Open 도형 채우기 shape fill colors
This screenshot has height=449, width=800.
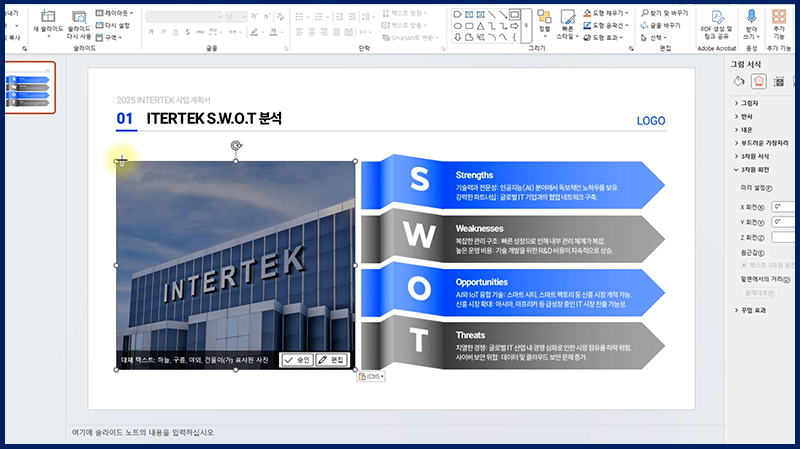(x=606, y=13)
